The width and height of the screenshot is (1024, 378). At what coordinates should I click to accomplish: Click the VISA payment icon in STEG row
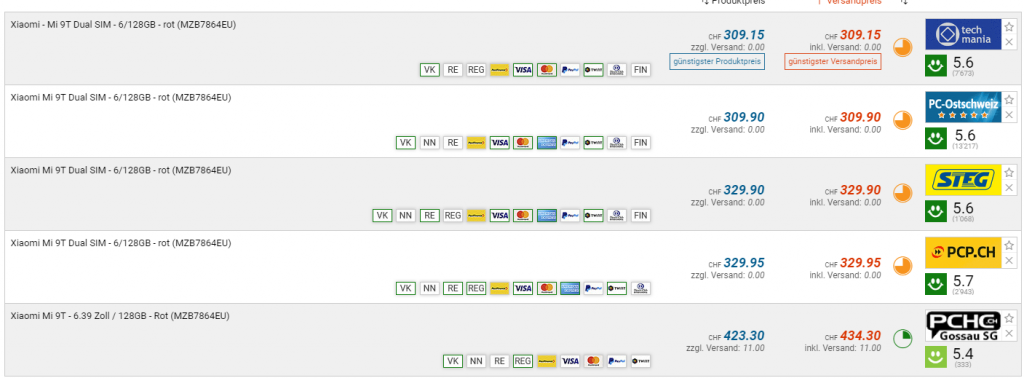pos(500,215)
